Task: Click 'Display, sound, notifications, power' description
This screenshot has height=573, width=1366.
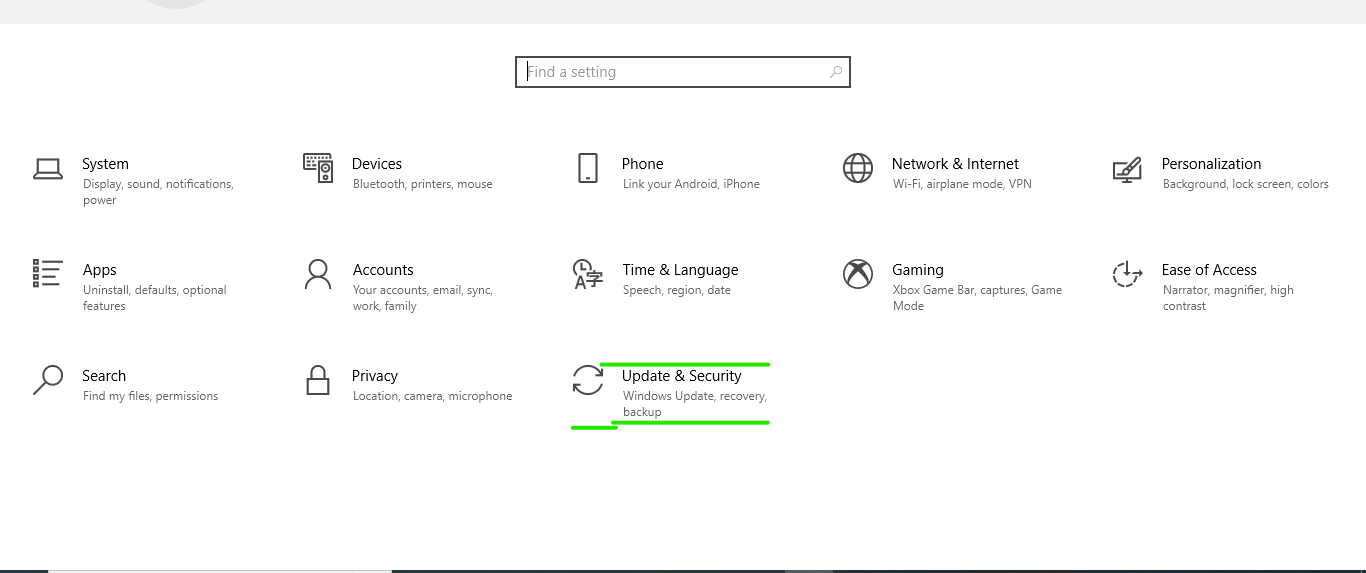Action: click(x=158, y=192)
